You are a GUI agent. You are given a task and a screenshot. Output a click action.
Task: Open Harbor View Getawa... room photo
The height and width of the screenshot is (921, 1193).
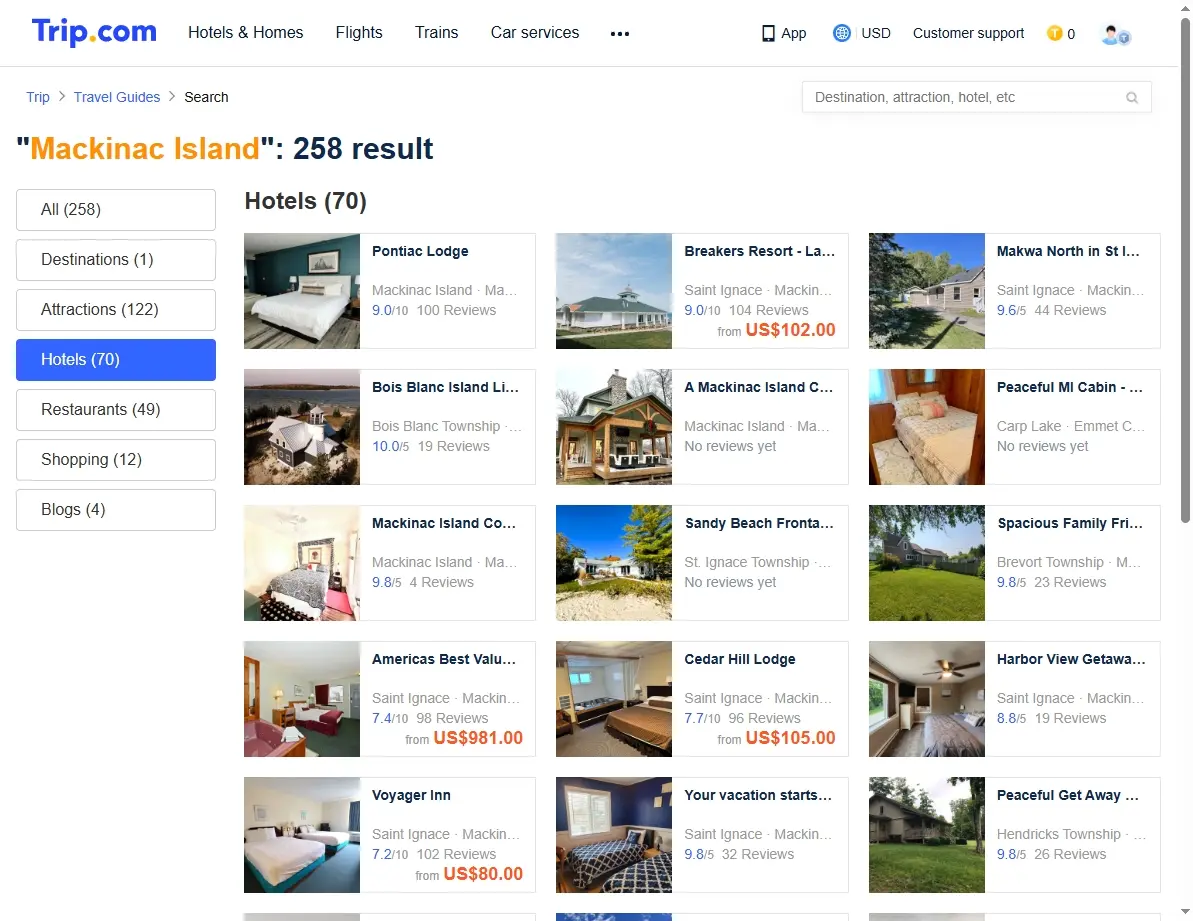(x=927, y=700)
